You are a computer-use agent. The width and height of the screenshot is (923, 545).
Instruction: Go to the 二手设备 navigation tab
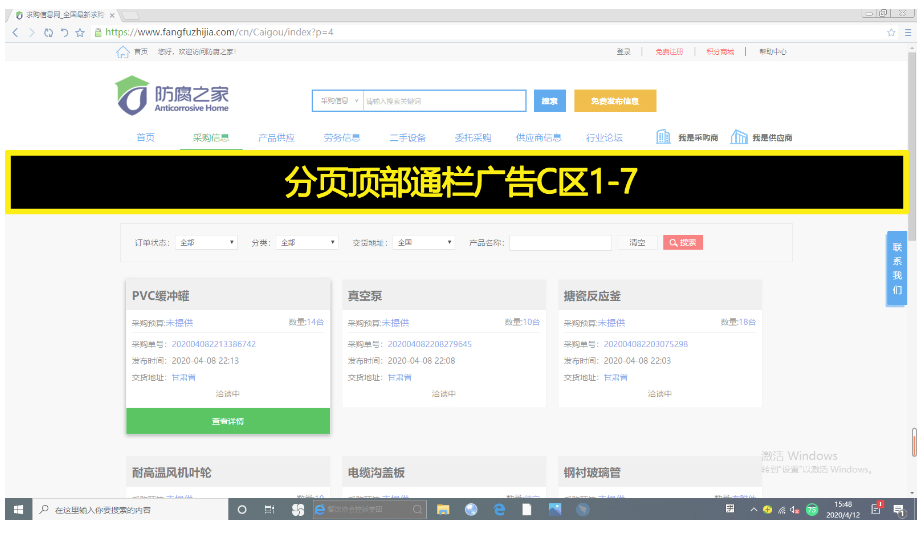407,138
